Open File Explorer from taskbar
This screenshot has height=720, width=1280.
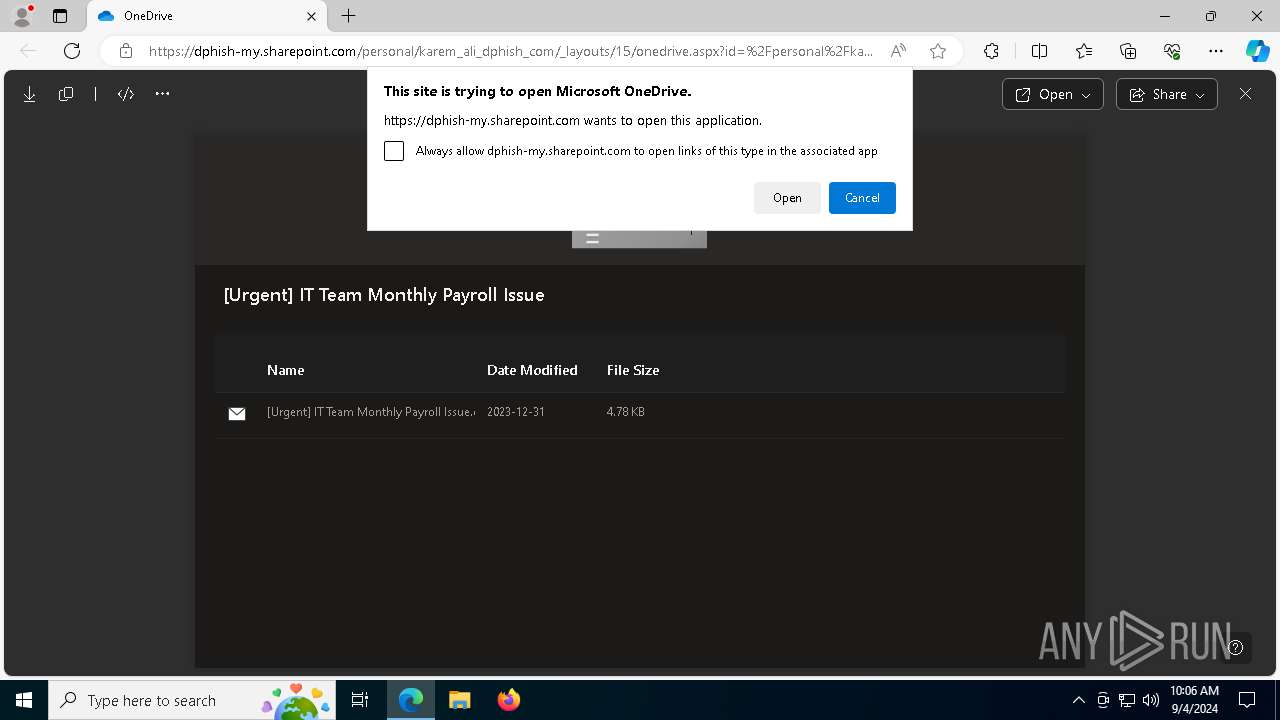click(x=459, y=700)
